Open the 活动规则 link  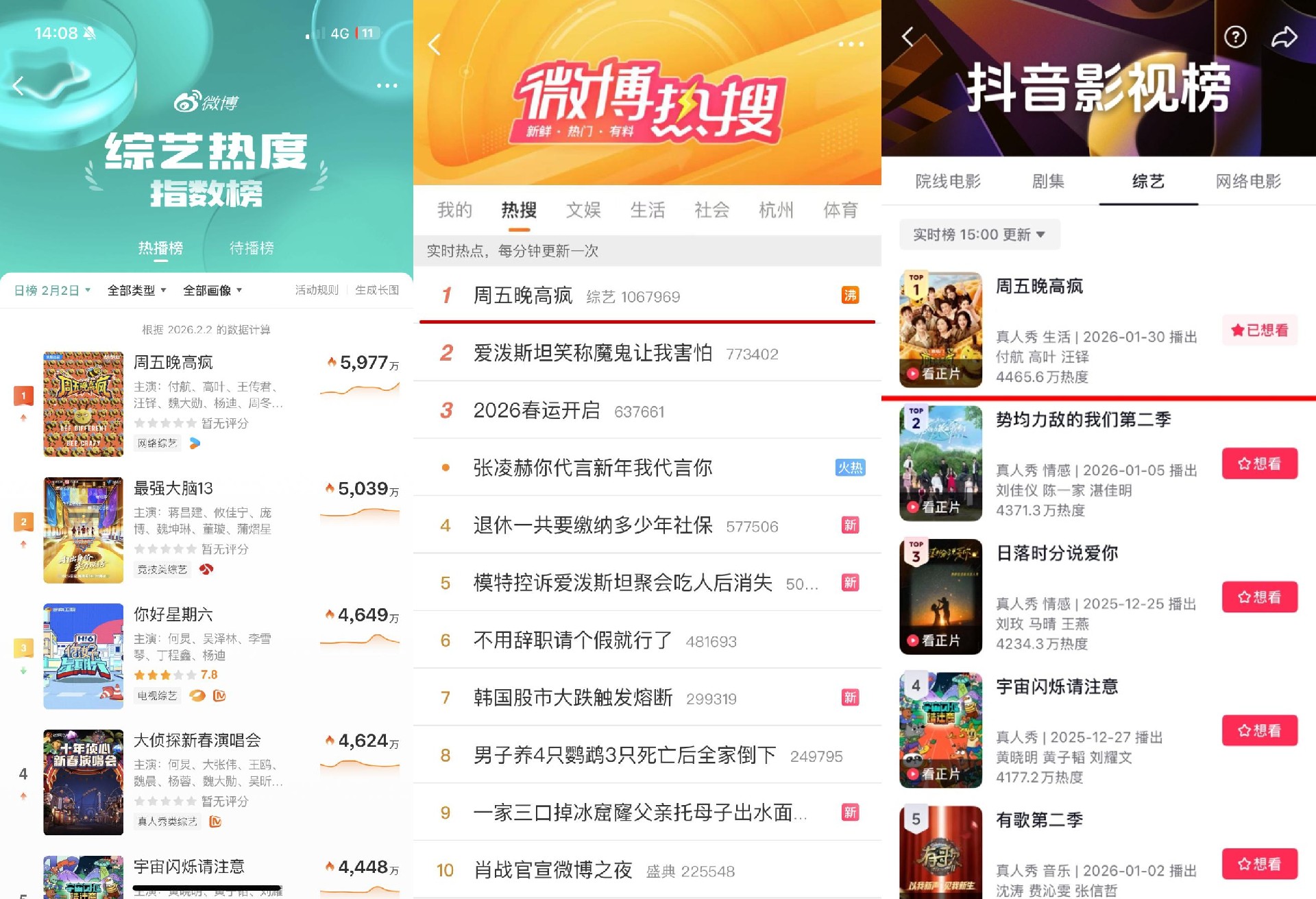pos(317,291)
